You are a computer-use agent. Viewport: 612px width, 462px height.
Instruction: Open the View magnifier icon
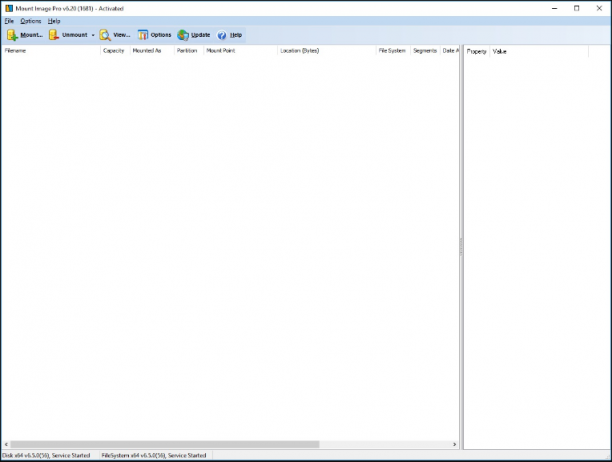coord(105,35)
